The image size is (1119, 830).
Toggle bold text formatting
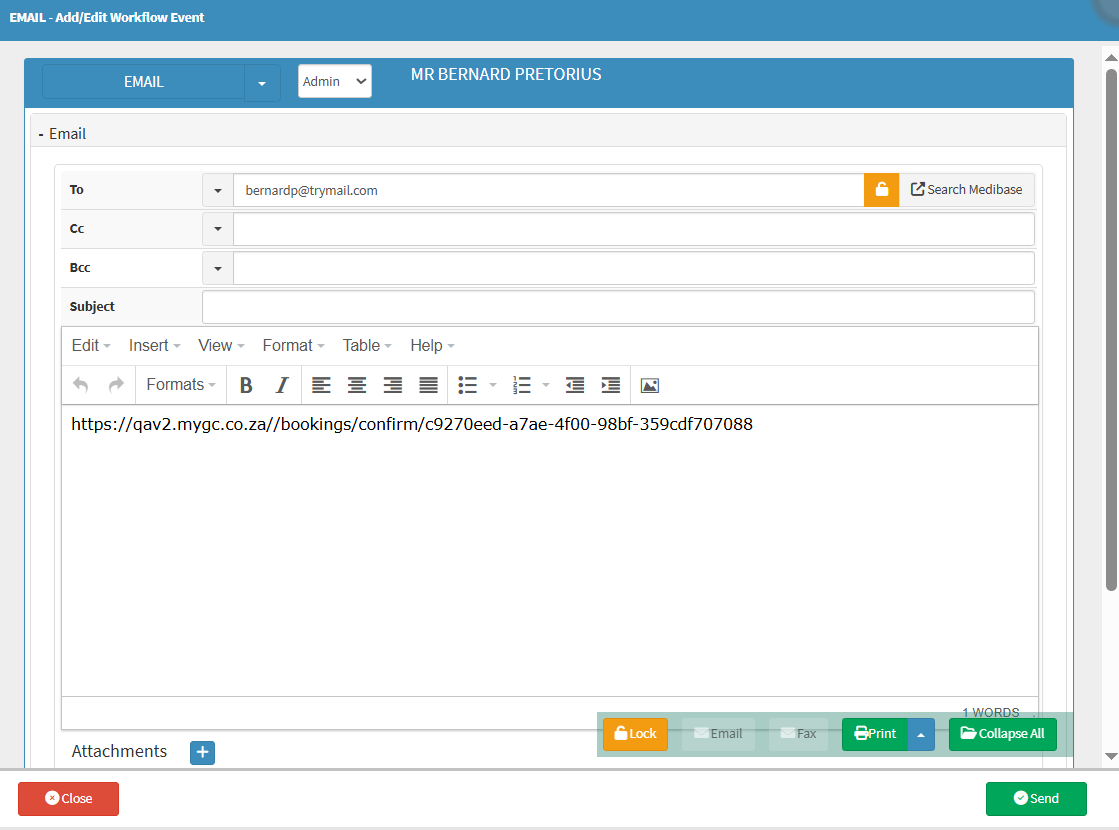pos(246,385)
